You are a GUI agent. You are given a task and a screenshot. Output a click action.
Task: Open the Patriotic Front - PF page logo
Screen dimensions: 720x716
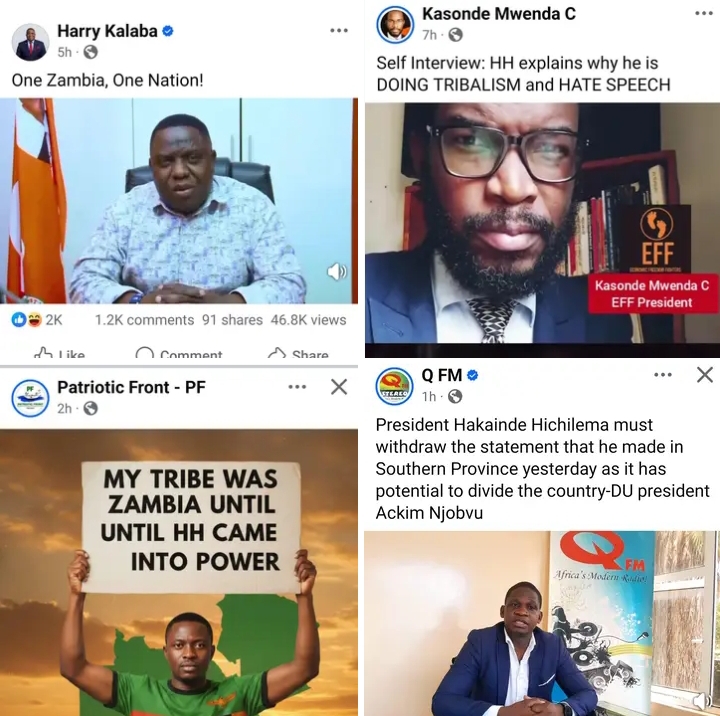(30, 398)
